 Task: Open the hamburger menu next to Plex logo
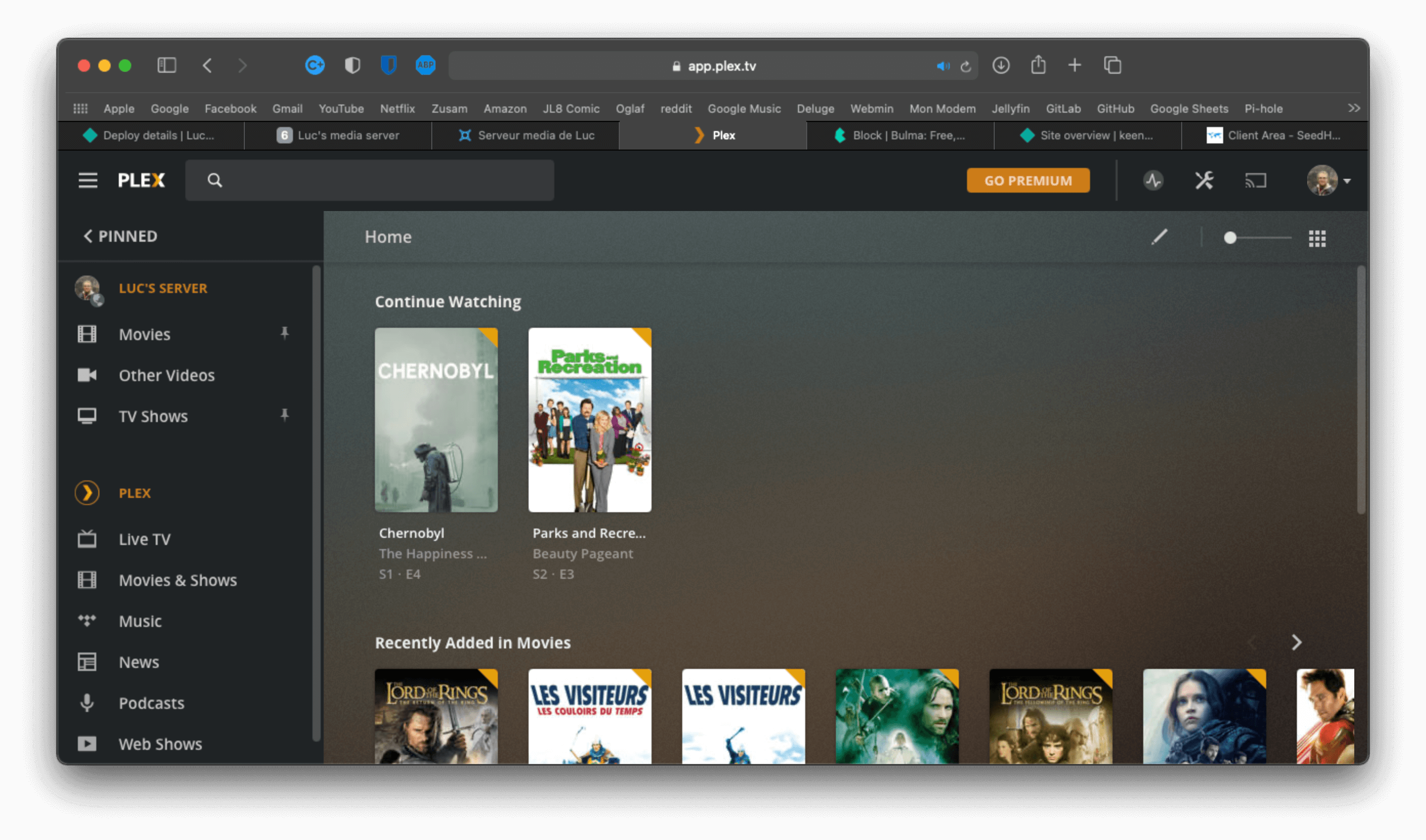88,181
